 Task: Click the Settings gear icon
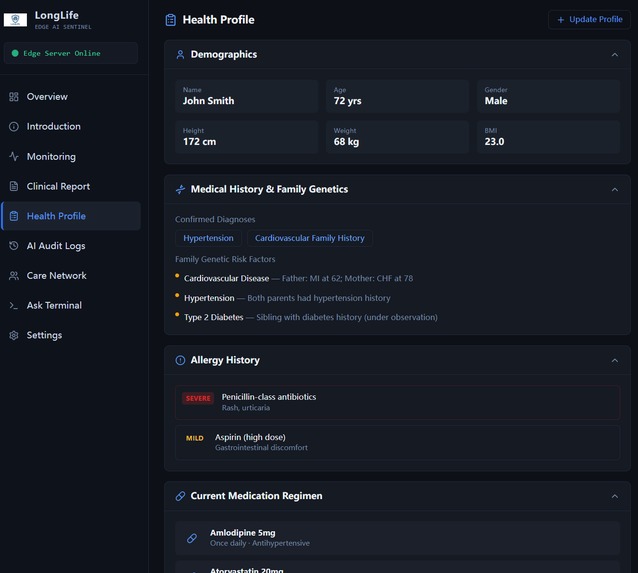click(x=14, y=335)
